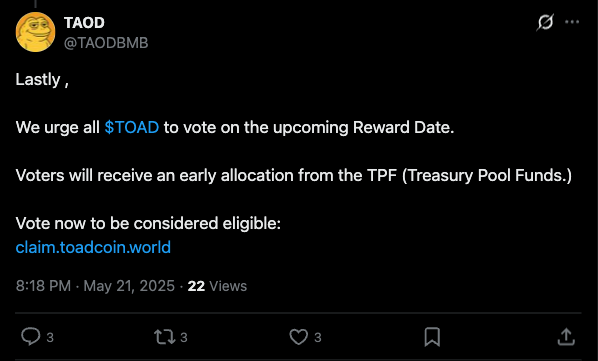Open the three-dot More options menu
Image resolution: width=598 pixels, height=361 pixels.
(572, 22)
